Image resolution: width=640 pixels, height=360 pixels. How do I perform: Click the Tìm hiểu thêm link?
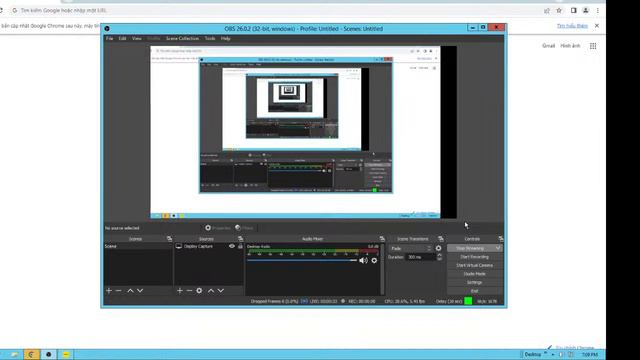[x=572, y=26]
